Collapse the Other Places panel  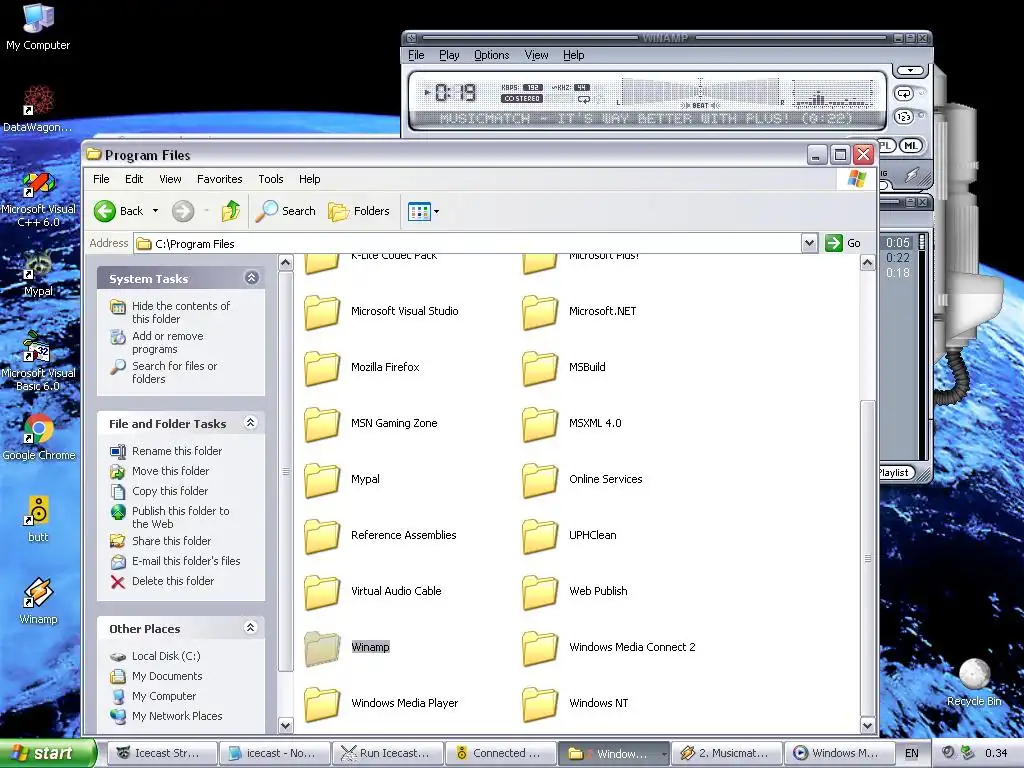250,628
